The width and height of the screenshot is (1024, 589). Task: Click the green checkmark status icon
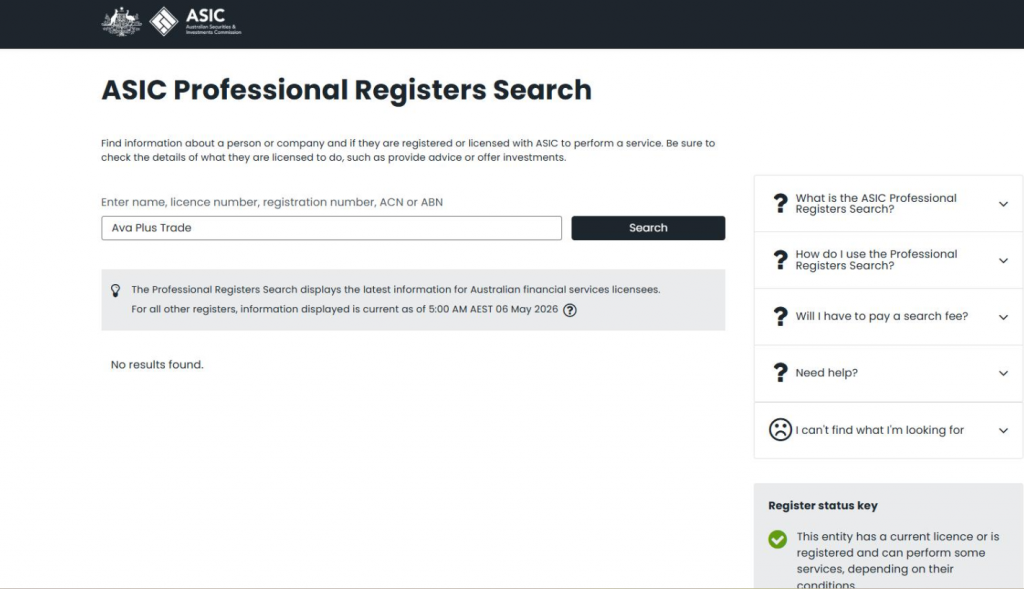click(x=777, y=539)
